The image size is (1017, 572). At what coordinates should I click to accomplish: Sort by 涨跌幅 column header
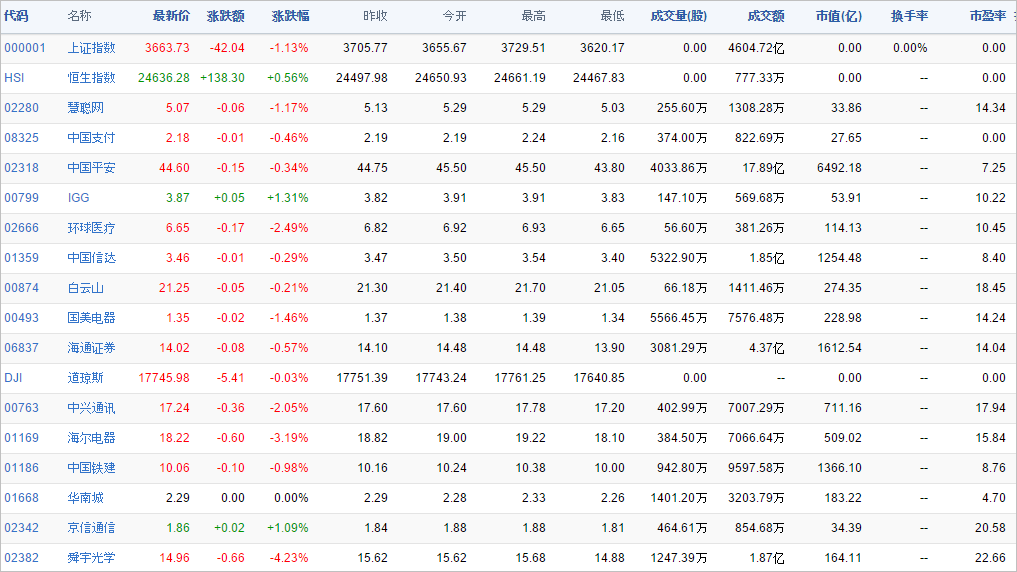(291, 16)
